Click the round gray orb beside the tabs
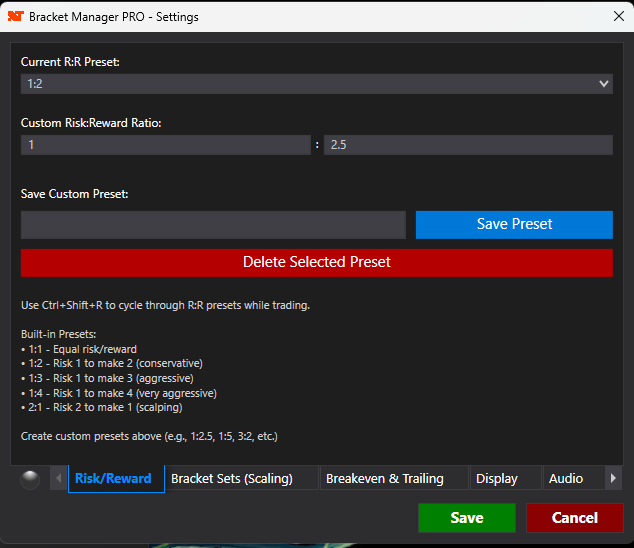The width and height of the screenshot is (634, 548). point(30,480)
